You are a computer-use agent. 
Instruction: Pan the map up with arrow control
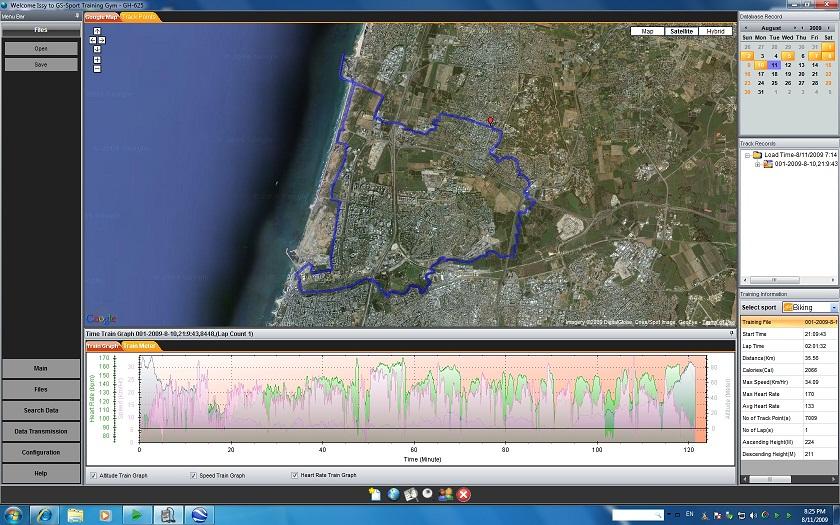tap(97, 31)
